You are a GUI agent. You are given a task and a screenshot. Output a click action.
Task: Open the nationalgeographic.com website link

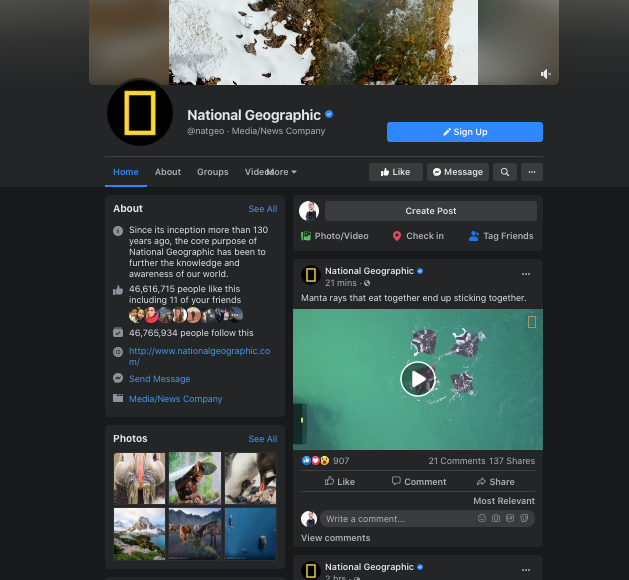(x=199, y=356)
